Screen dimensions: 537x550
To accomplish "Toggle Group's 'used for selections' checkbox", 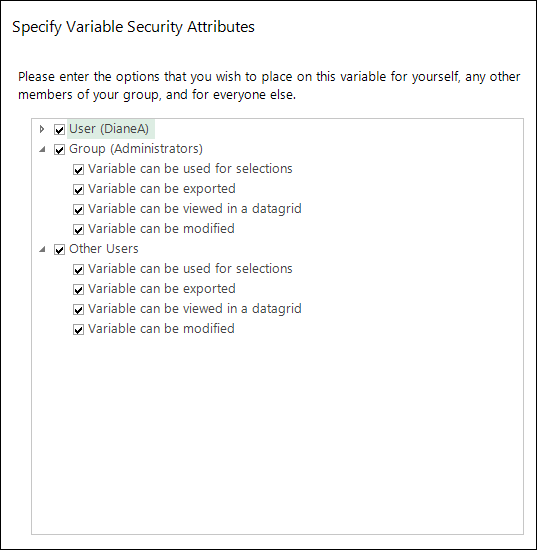I will point(78,169).
